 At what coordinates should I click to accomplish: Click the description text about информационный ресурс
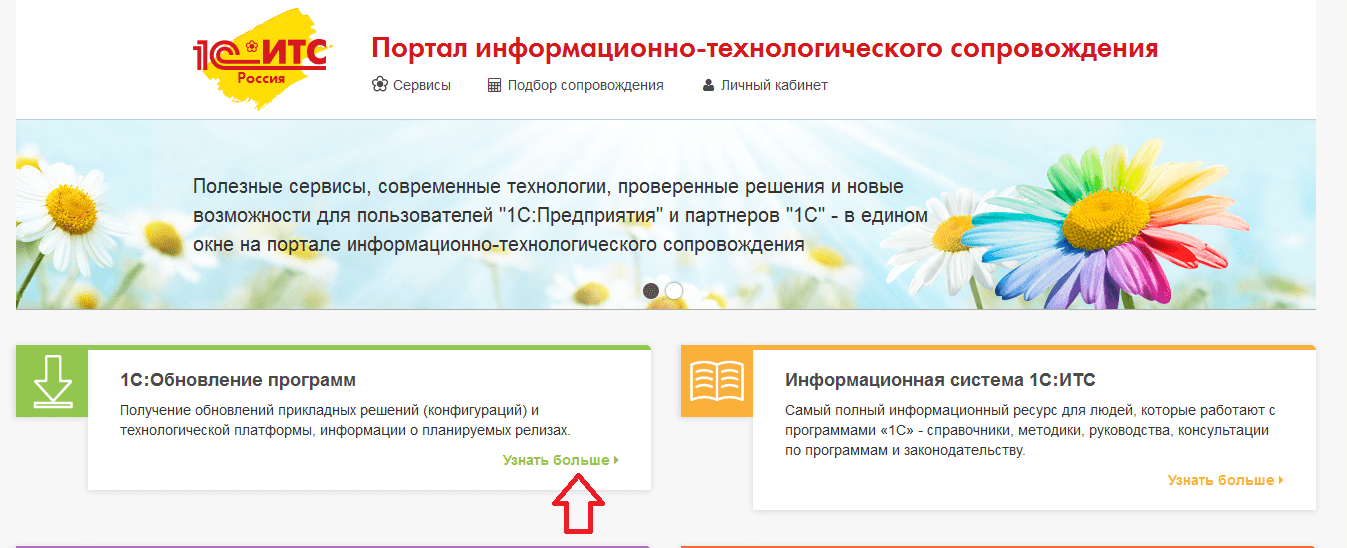click(1031, 430)
